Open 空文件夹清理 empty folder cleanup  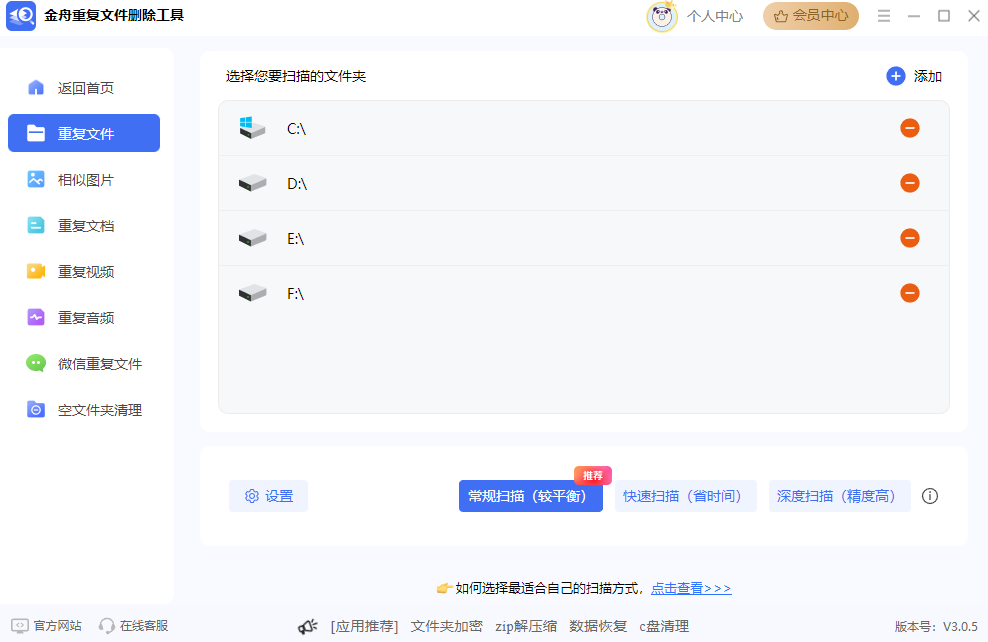84,410
